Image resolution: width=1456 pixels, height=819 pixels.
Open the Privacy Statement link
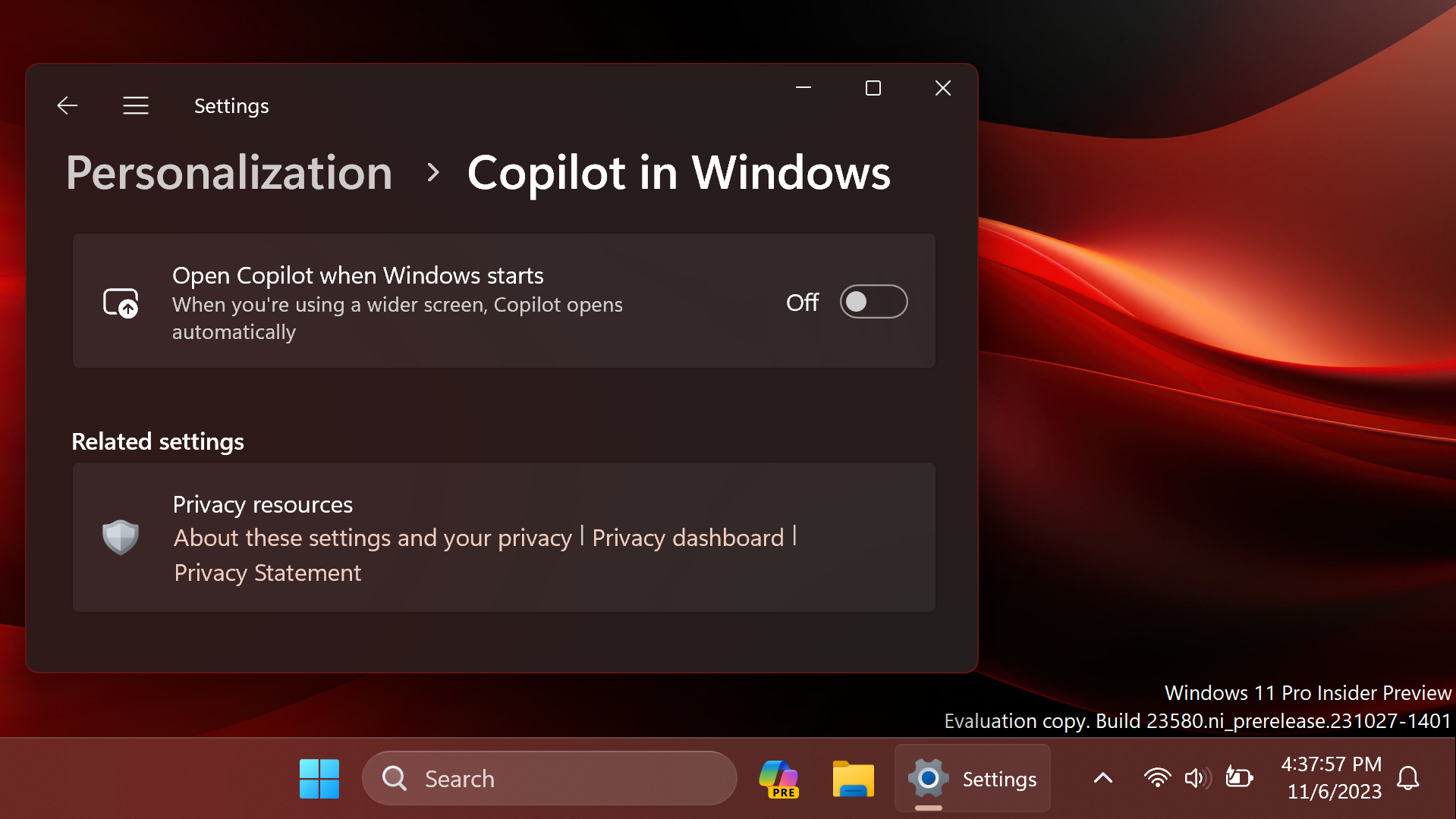(x=268, y=573)
